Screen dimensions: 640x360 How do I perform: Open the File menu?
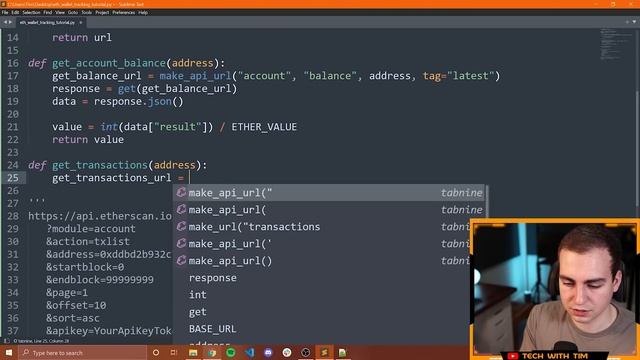(x=5, y=13)
